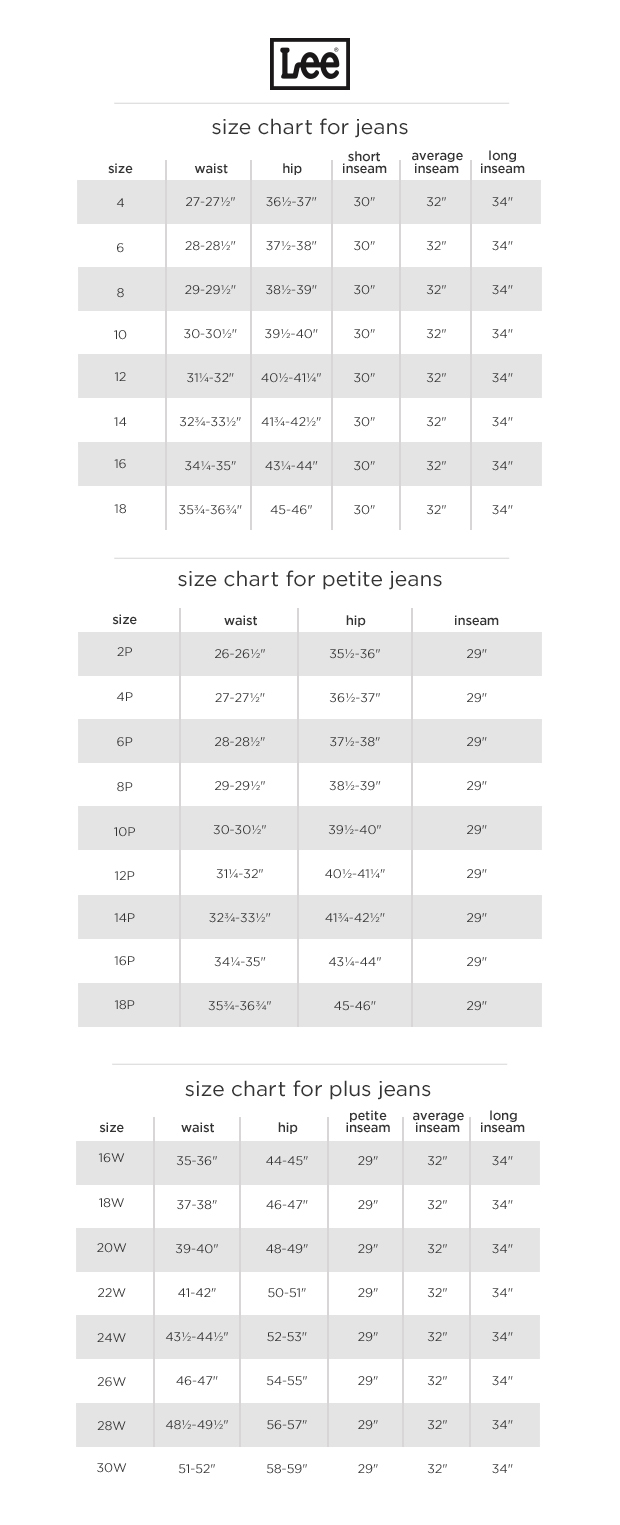Image resolution: width=620 pixels, height=1525 pixels.
Task: Select the 43½-44½" waist value for 24W
Action: 197,1337
